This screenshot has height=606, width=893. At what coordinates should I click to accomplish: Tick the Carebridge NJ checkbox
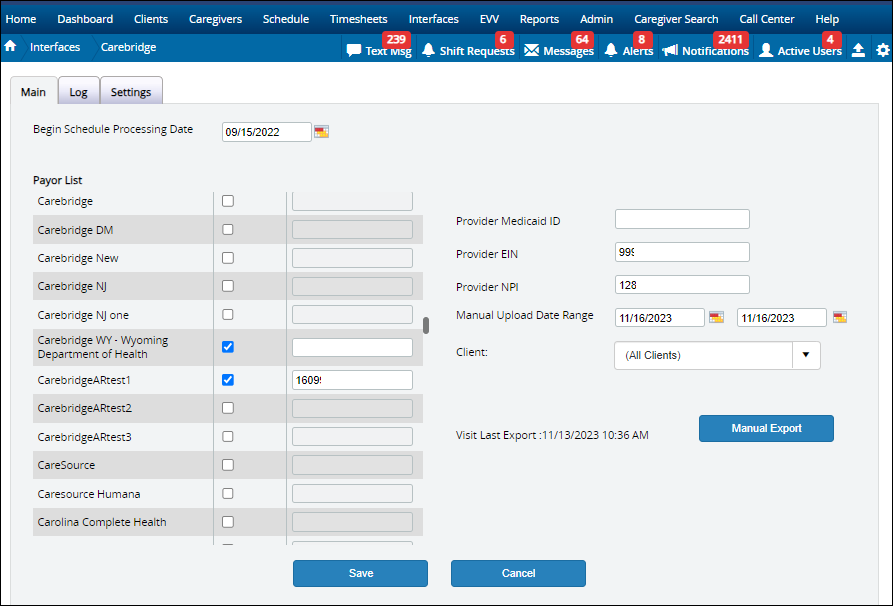point(228,286)
